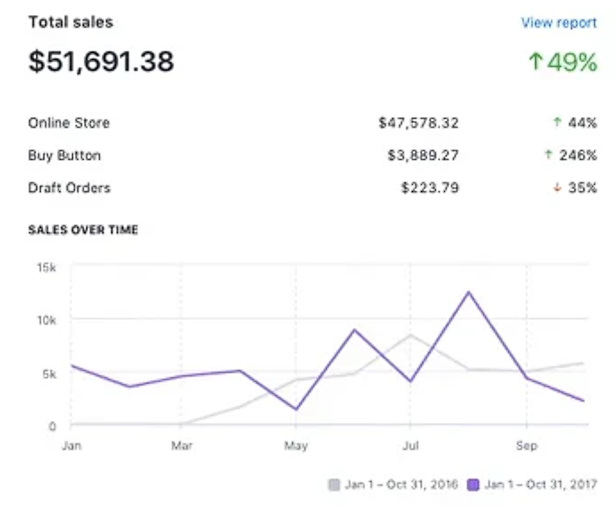Click the $3,889.27 Buy Button amount
The image size is (616, 506).
pyautogui.click(x=423, y=155)
